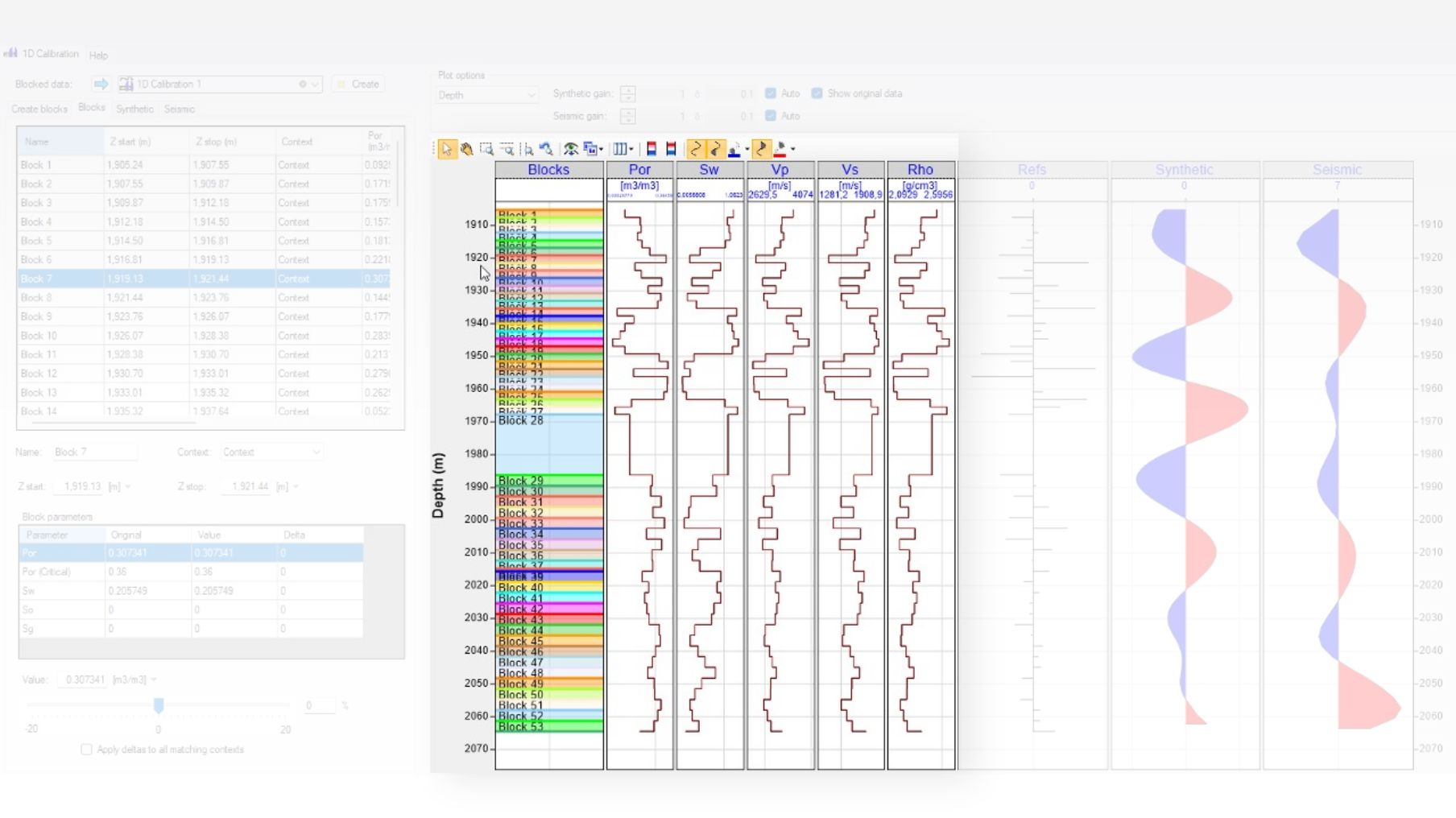The height and width of the screenshot is (818, 1456).
Task: Select the arrow pointer tool
Action: tap(447, 149)
